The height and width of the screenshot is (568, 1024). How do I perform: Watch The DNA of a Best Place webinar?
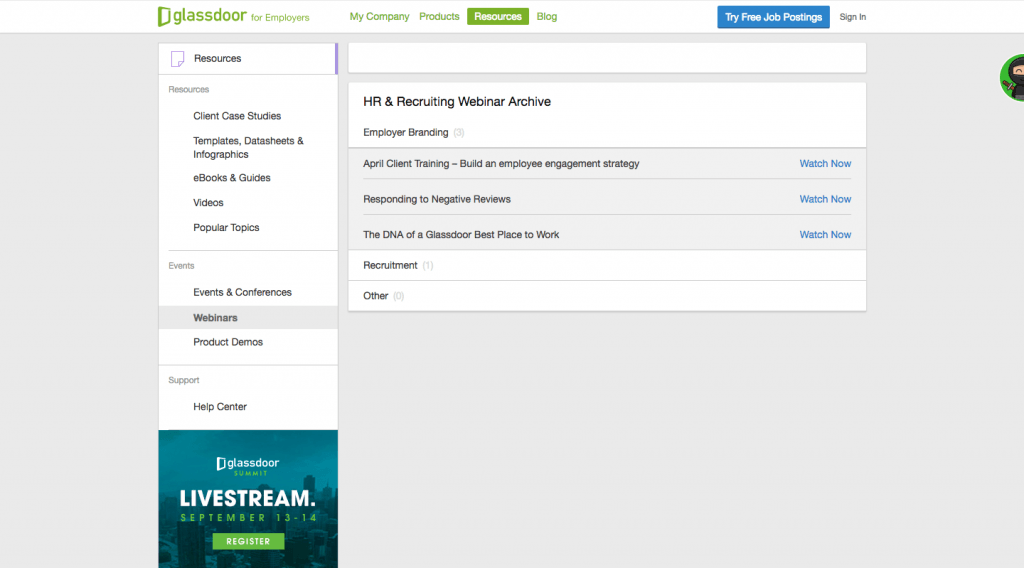825,235
